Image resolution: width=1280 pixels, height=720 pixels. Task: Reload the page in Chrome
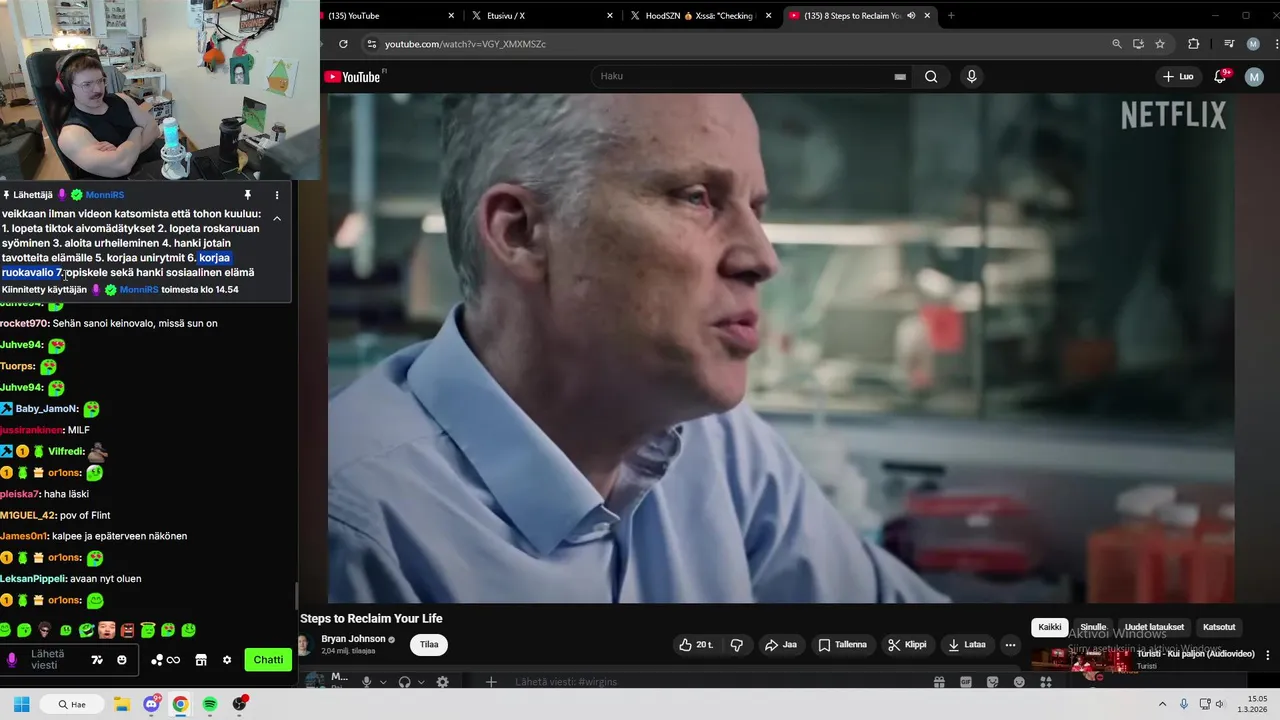343,44
